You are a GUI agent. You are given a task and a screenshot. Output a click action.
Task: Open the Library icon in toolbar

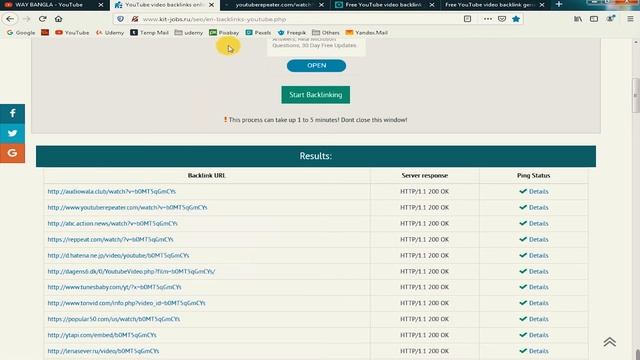point(578,19)
